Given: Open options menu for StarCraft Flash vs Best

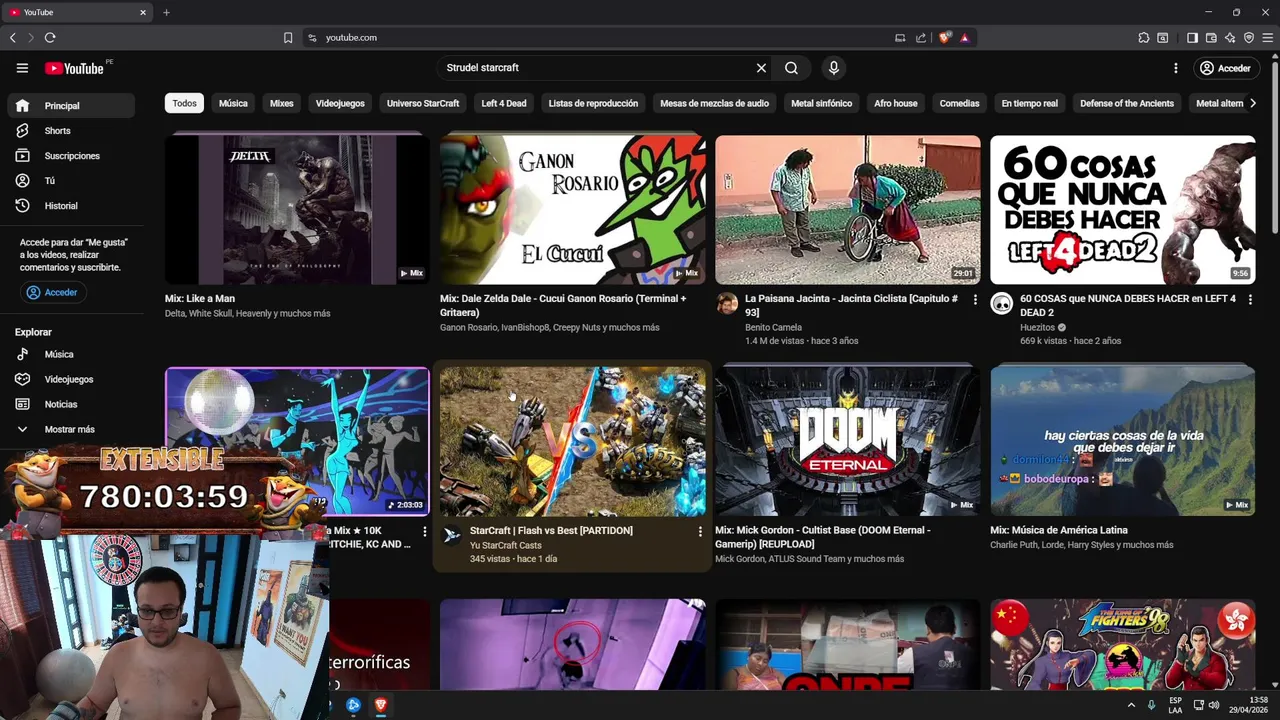Looking at the screenshot, I should (x=700, y=531).
